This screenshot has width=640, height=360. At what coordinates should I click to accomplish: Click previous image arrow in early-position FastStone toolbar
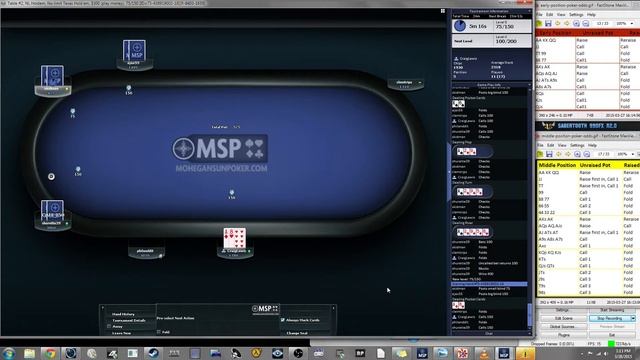point(558,24)
